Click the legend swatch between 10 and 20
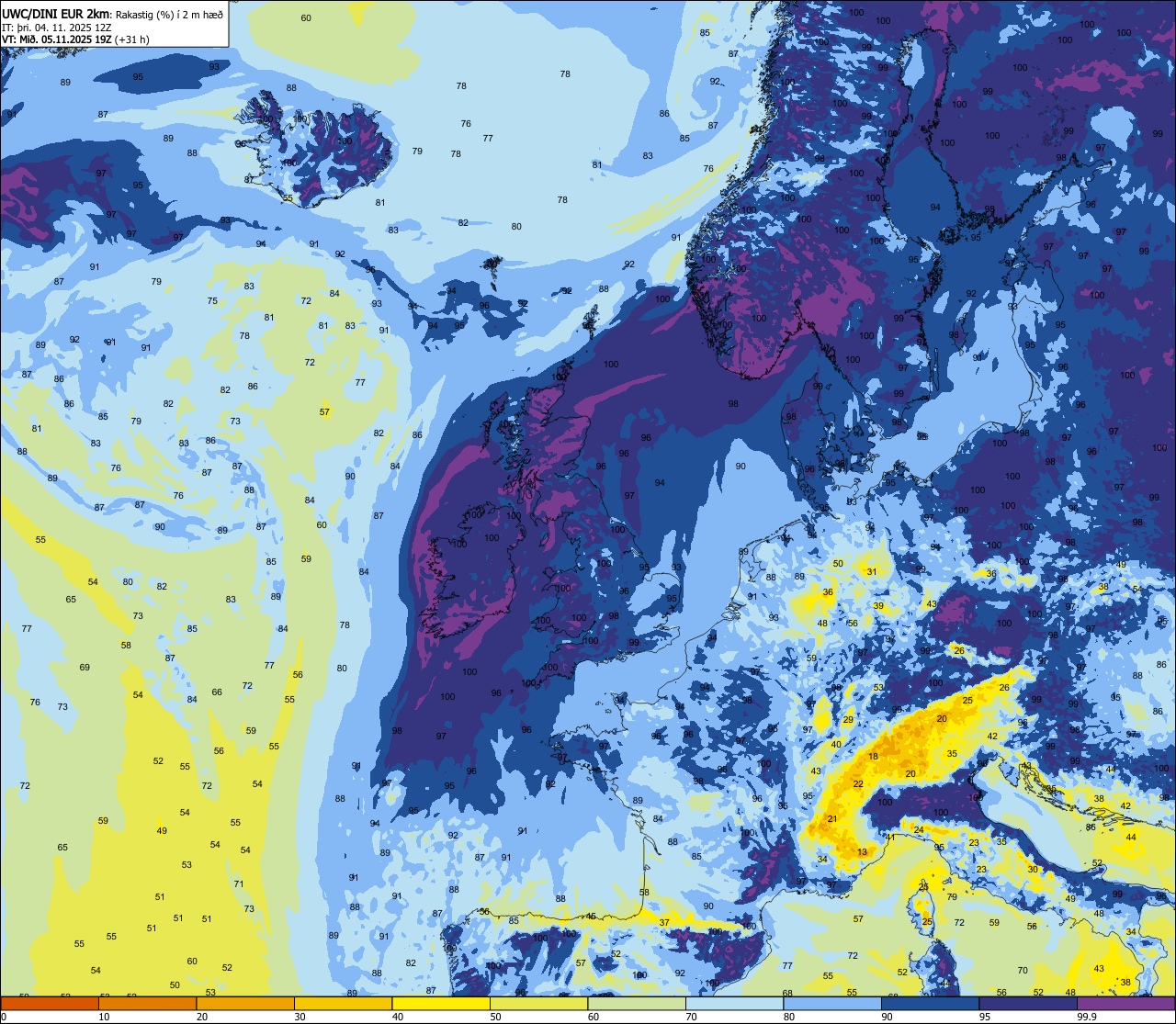This screenshot has width=1176, height=1024. click(x=148, y=1003)
